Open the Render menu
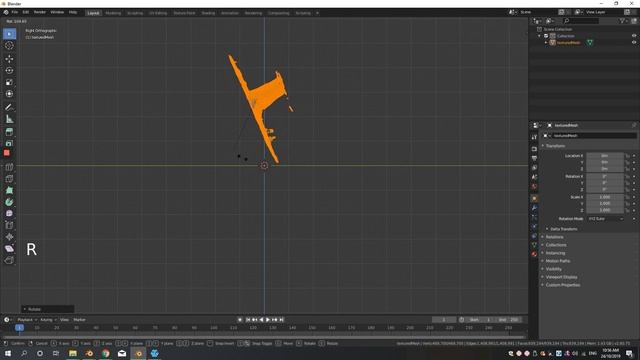Viewport: 640px width, 360px height. [x=40, y=13]
